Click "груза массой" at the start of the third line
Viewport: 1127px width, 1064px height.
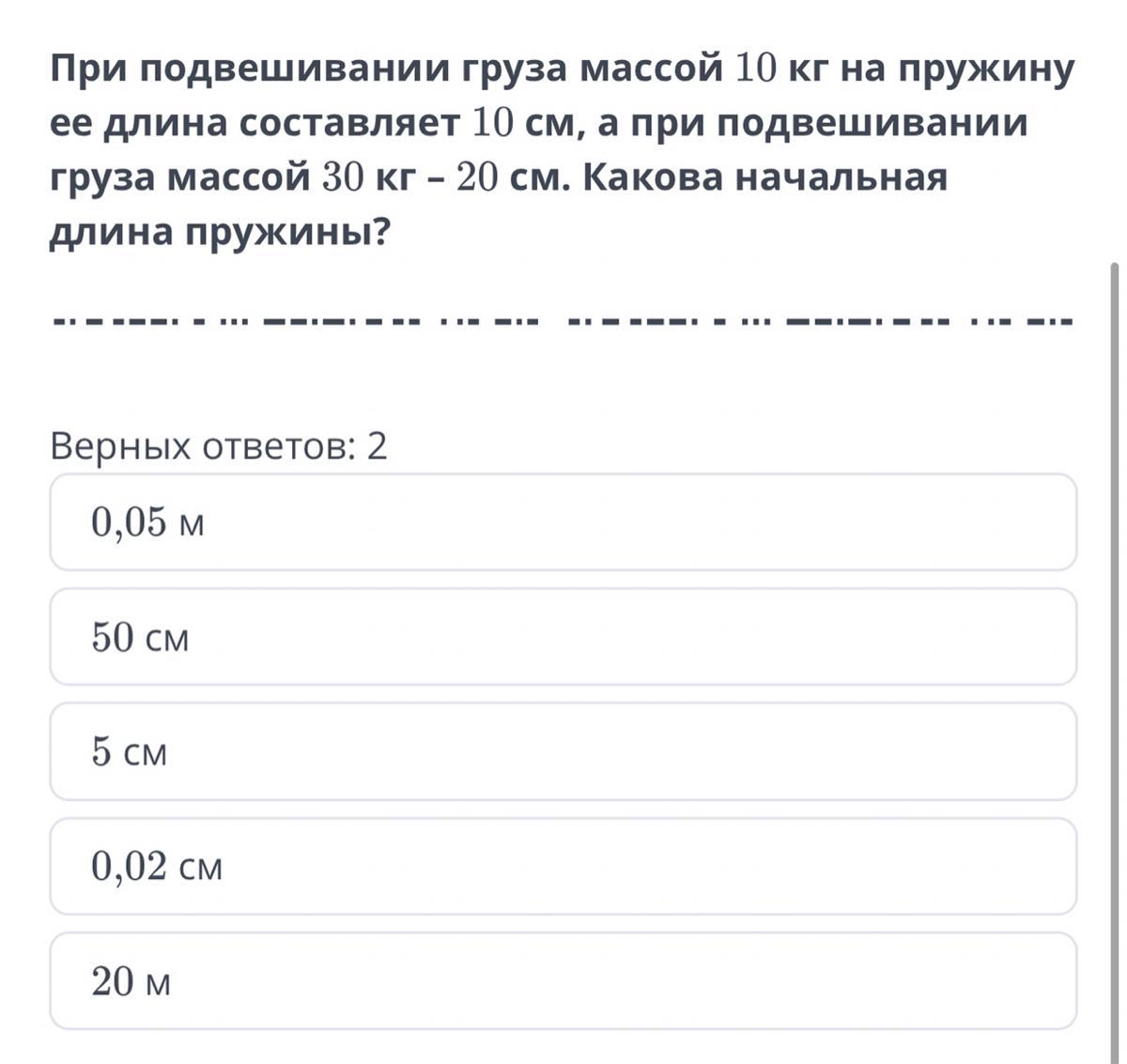[x=178, y=178]
